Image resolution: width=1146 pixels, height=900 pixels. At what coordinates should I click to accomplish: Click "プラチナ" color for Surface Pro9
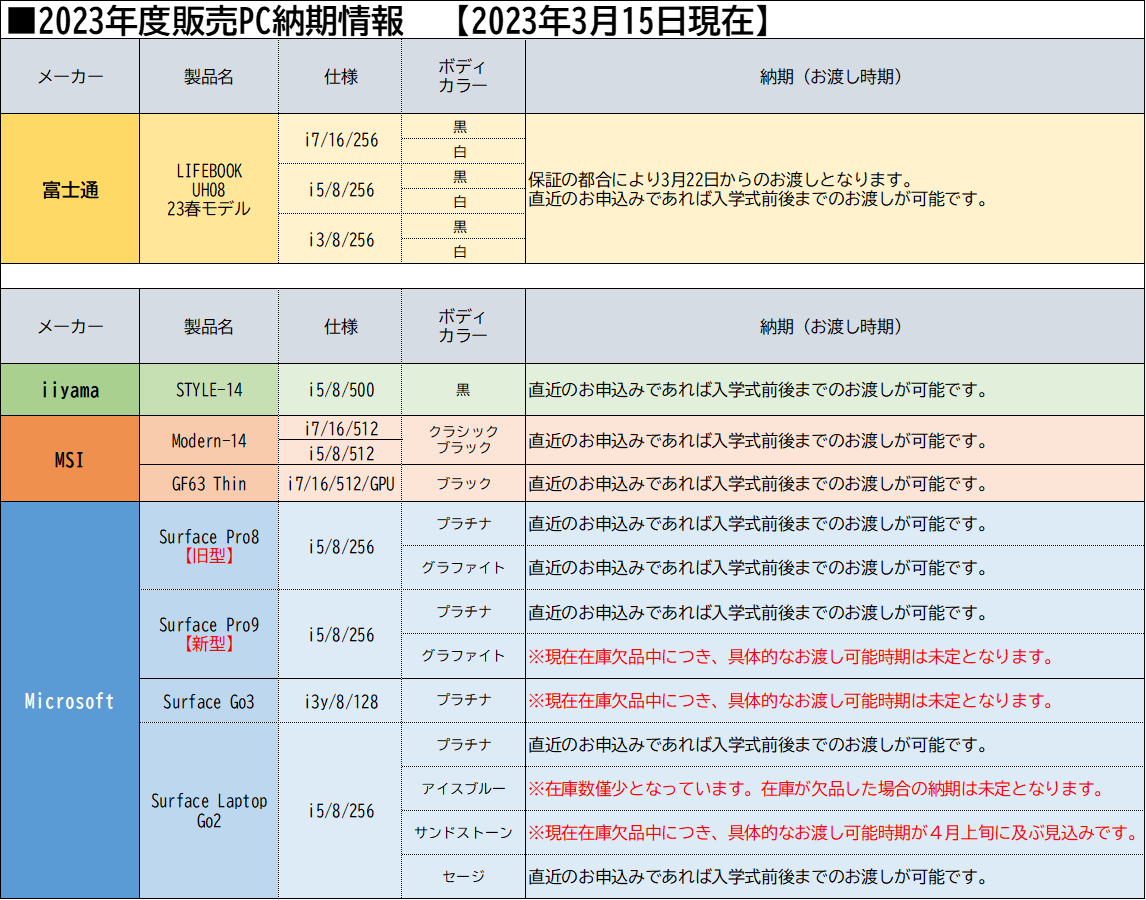coord(463,611)
